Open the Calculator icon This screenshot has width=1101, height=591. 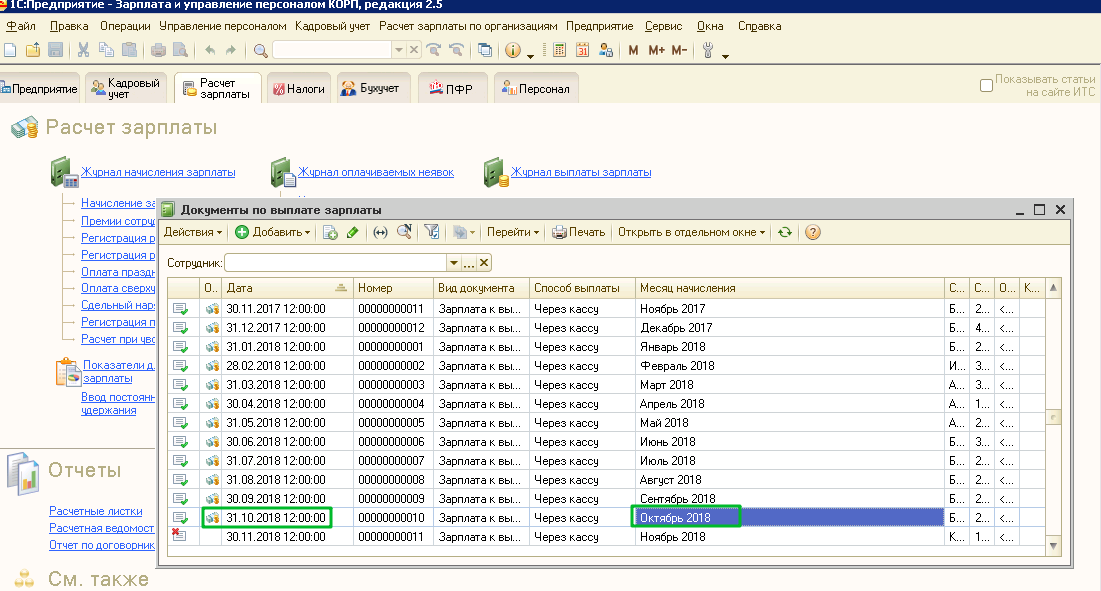[x=560, y=50]
